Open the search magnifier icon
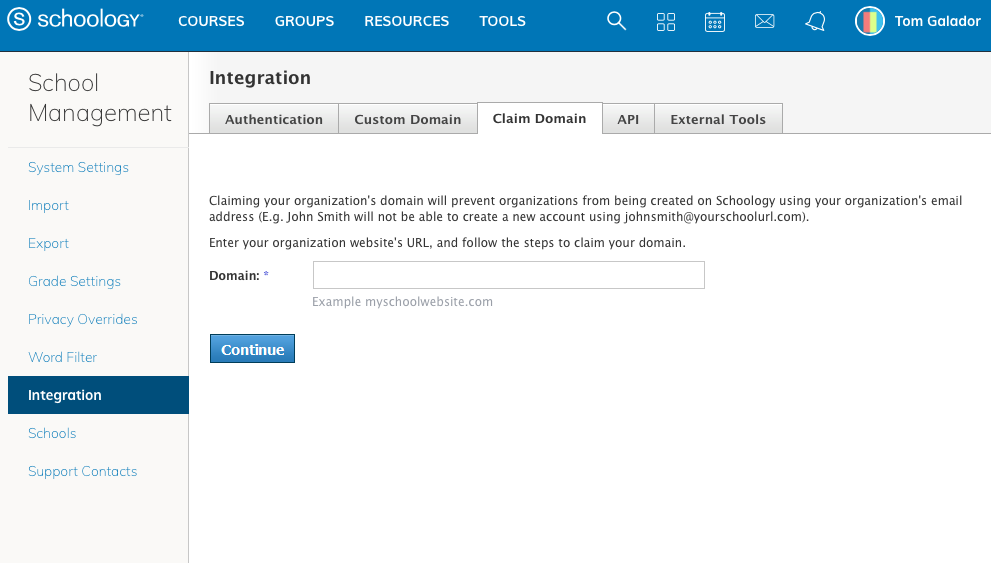 [x=616, y=21]
